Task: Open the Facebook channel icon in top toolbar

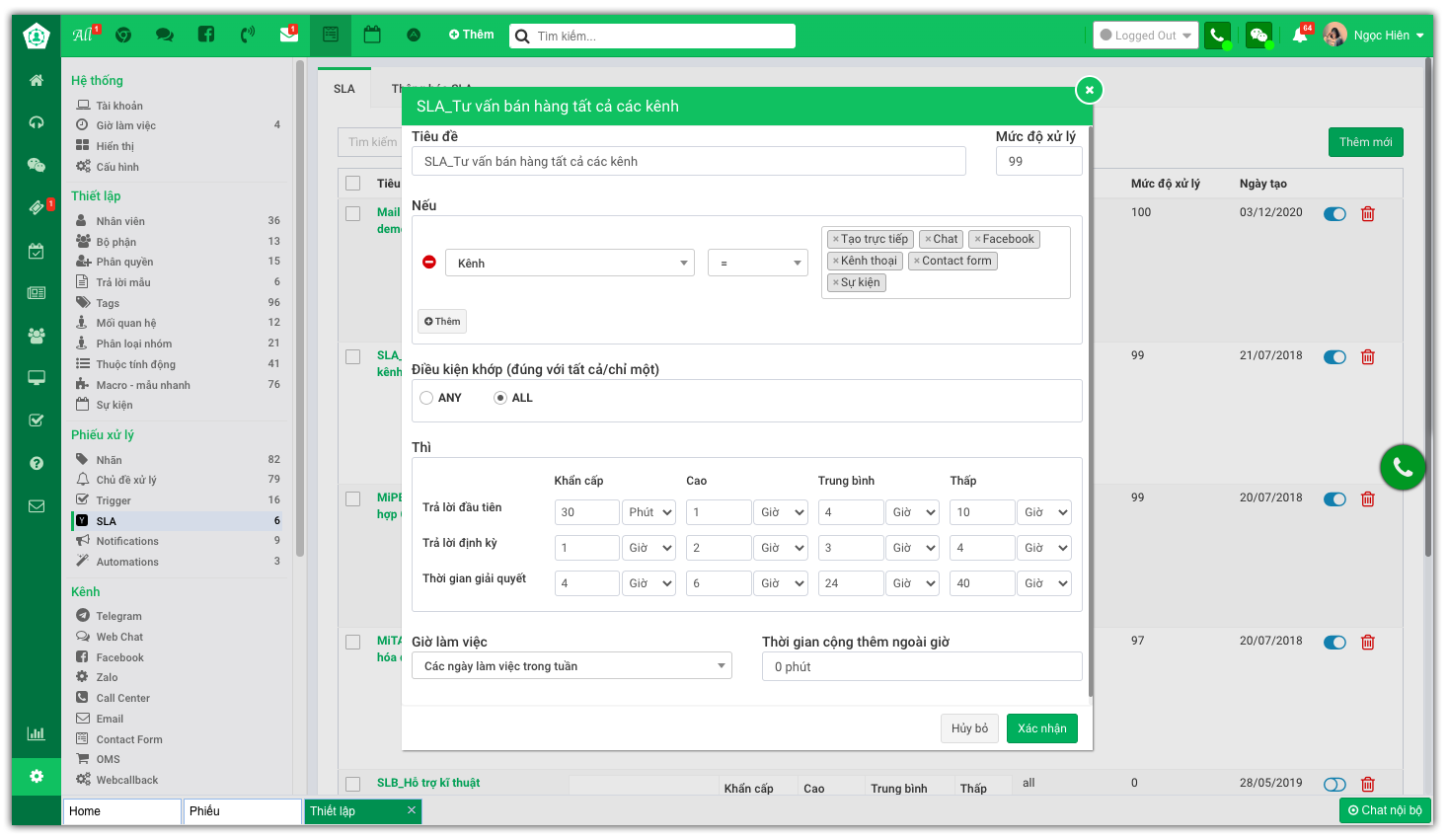Action: coord(206,35)
